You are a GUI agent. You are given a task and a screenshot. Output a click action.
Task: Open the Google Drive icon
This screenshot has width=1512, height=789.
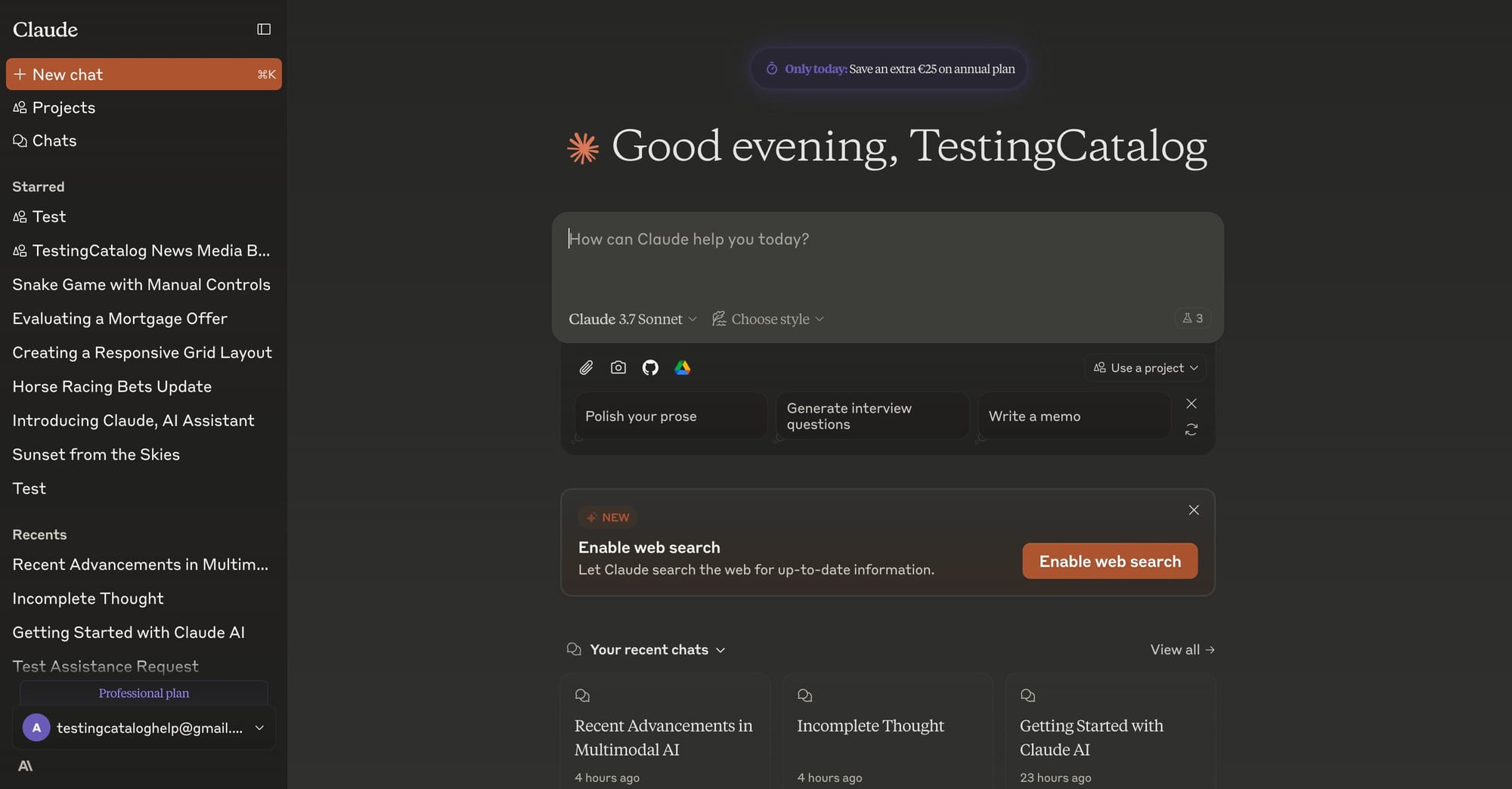pos(683,368)
